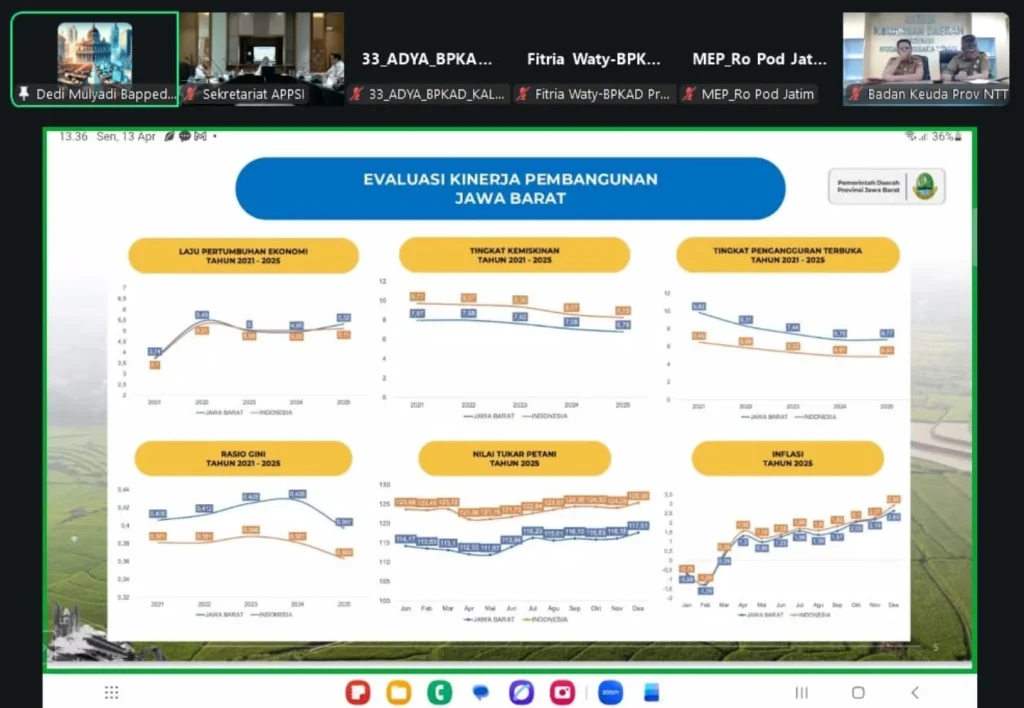This screenshot has height=708, width=1024.
Task: Open the pink Camera app
Action: (562, 692)
